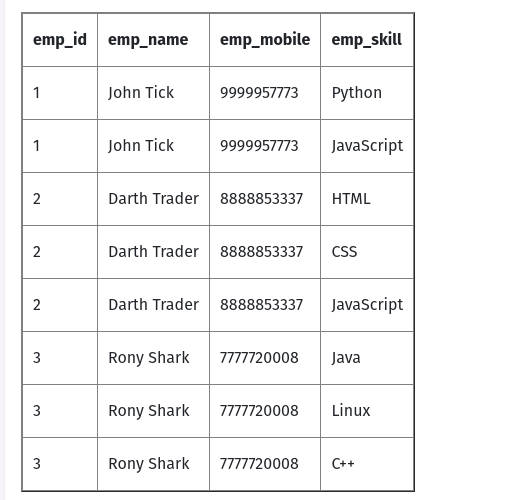Screen dimensions: 507x500
Task: Select the C++ skill cell
Action: [367, 464]
